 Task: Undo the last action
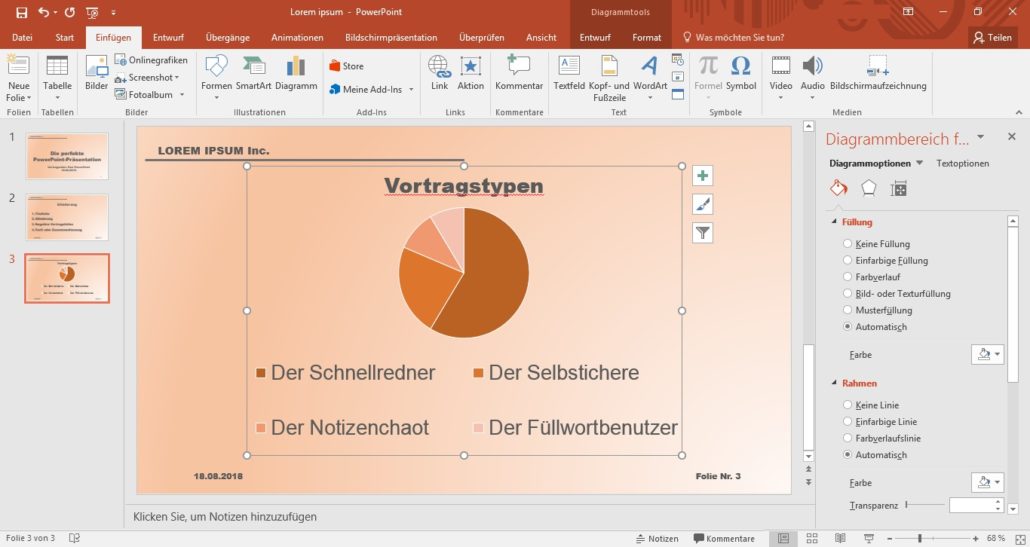click(43, 12)
